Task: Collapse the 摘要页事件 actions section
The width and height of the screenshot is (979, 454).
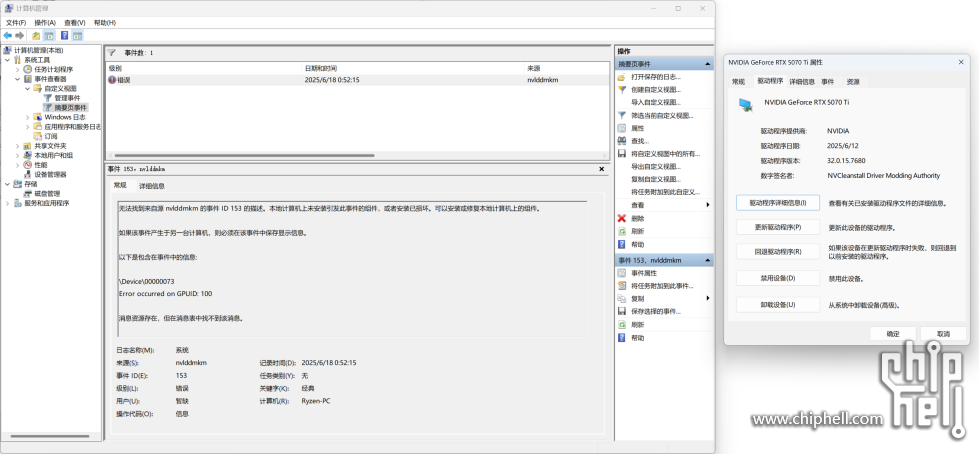Action: click(708, 64)
